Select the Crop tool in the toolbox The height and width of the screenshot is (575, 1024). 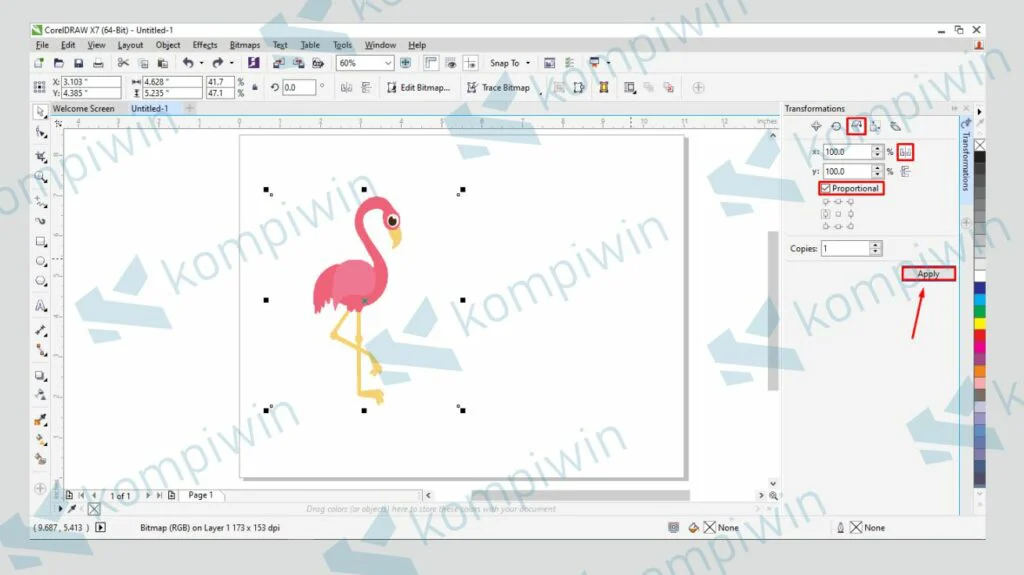[x=41, y=157]
